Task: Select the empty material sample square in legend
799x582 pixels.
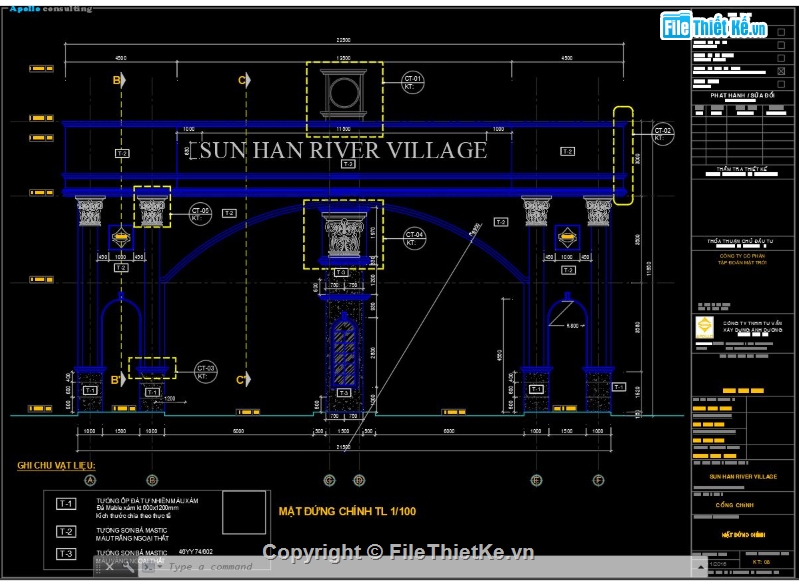Action: 244,512
